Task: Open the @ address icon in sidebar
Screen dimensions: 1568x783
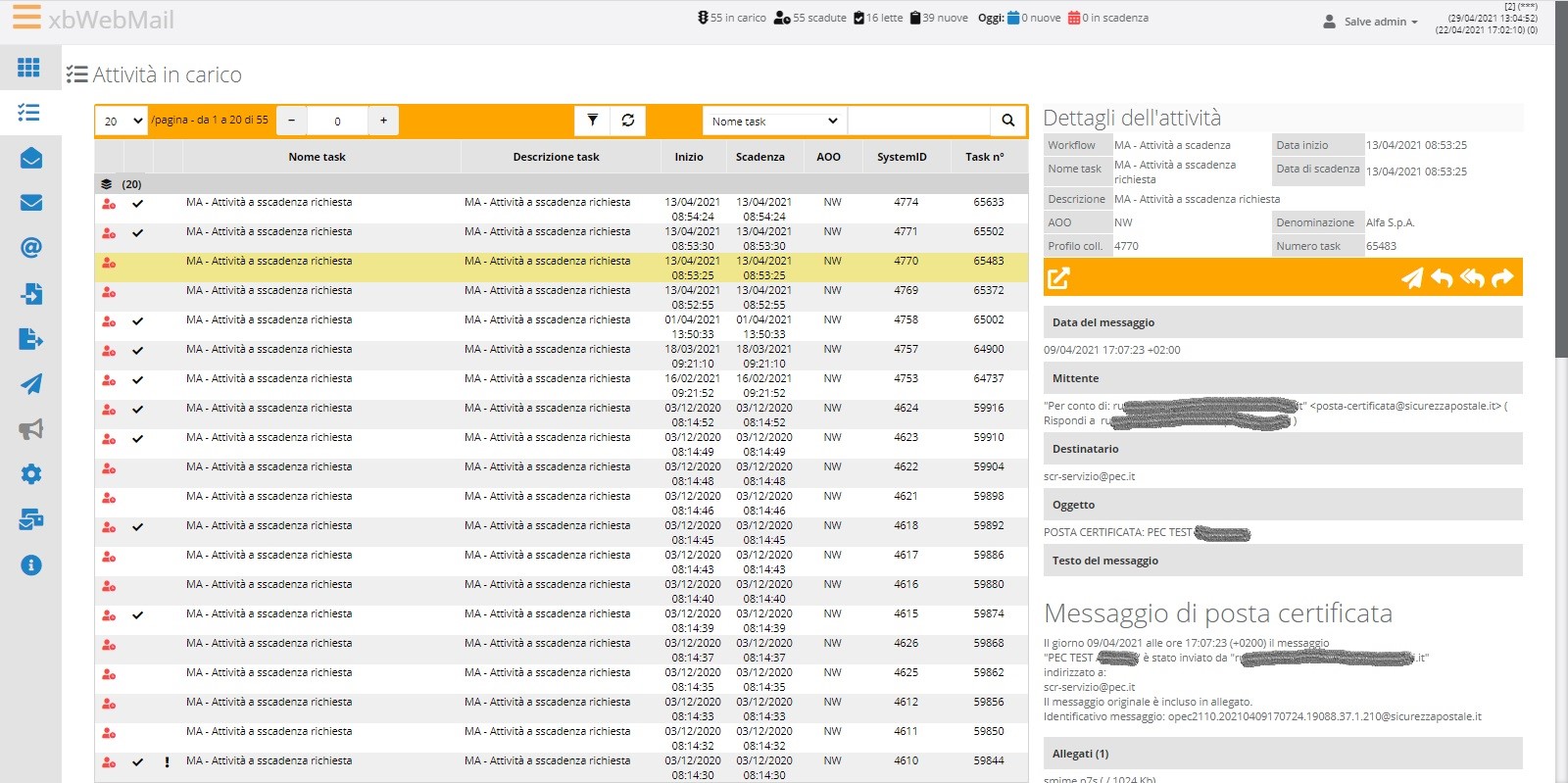Action: coord(30,248)
